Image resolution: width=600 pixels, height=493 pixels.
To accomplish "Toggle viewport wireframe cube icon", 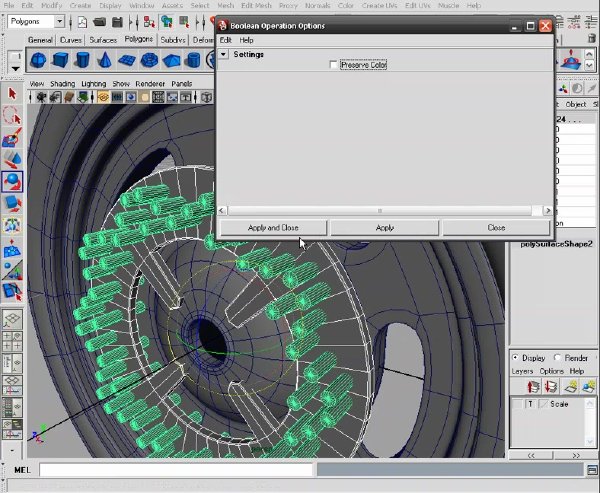I will pyautogui.click(x=207, y=97).
